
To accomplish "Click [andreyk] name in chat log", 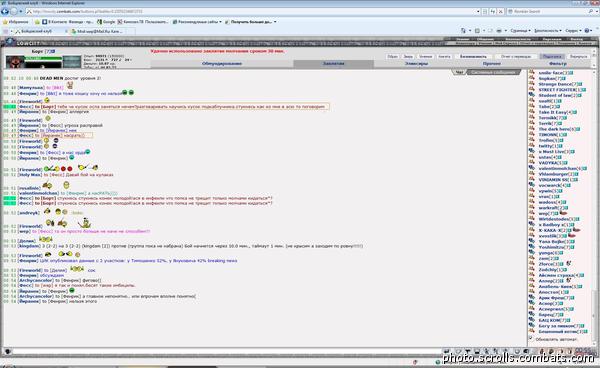I will (29, 213).
